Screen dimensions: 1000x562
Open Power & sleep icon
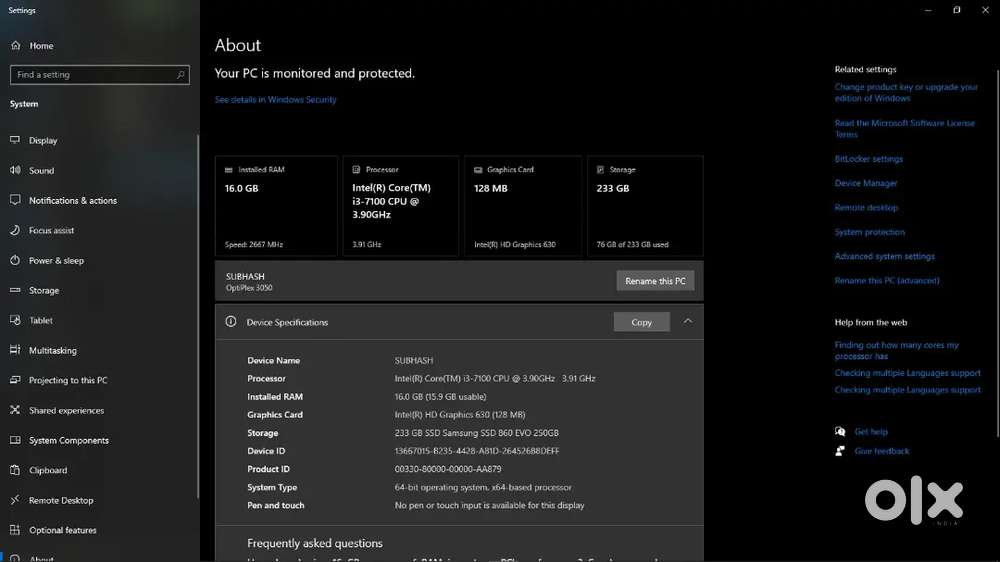click(15, 260)
